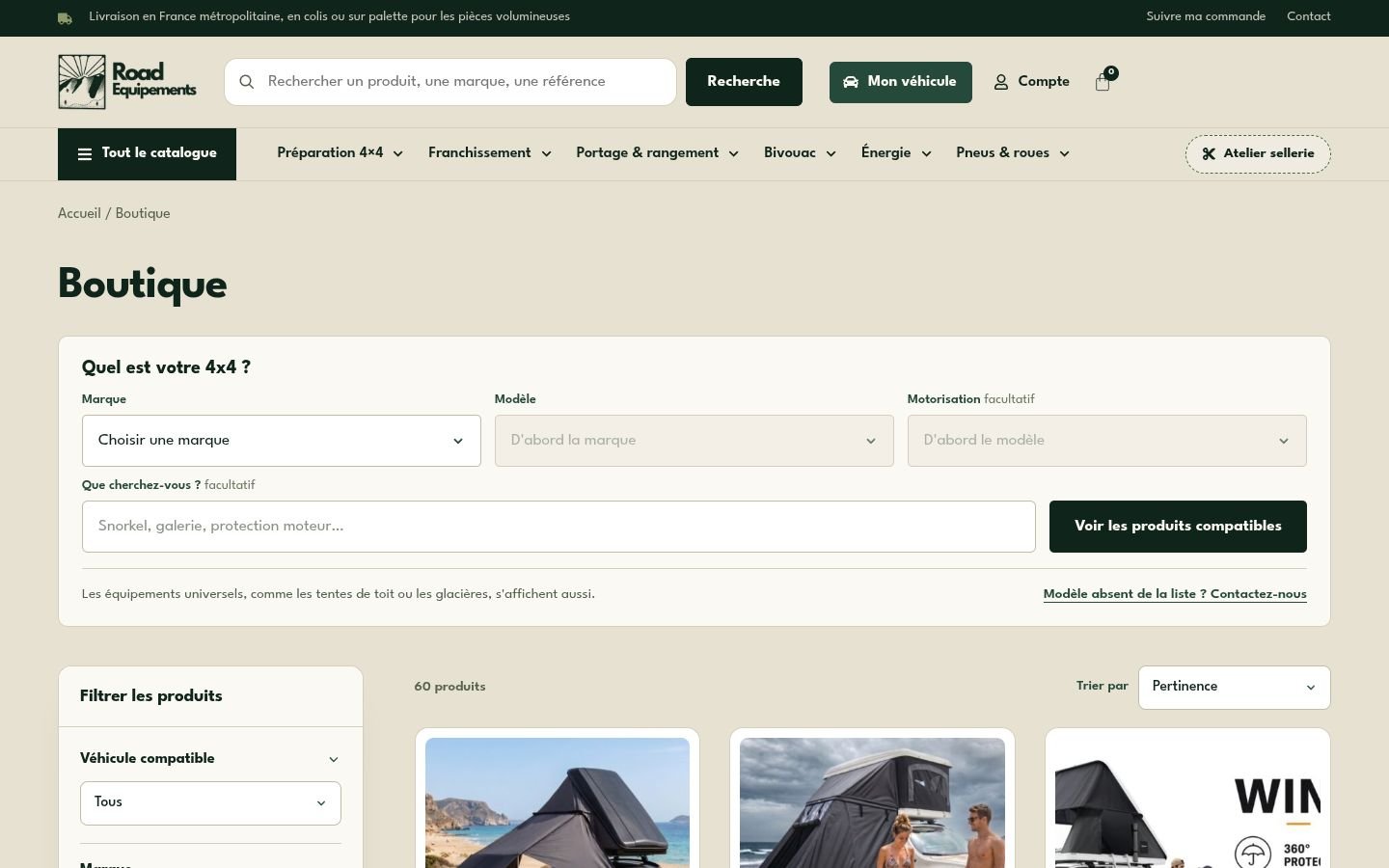The width and height of the screenshot is (1389, 868).
Task: Click the Que cherchez-vous text field
Action: click(558, 527)
